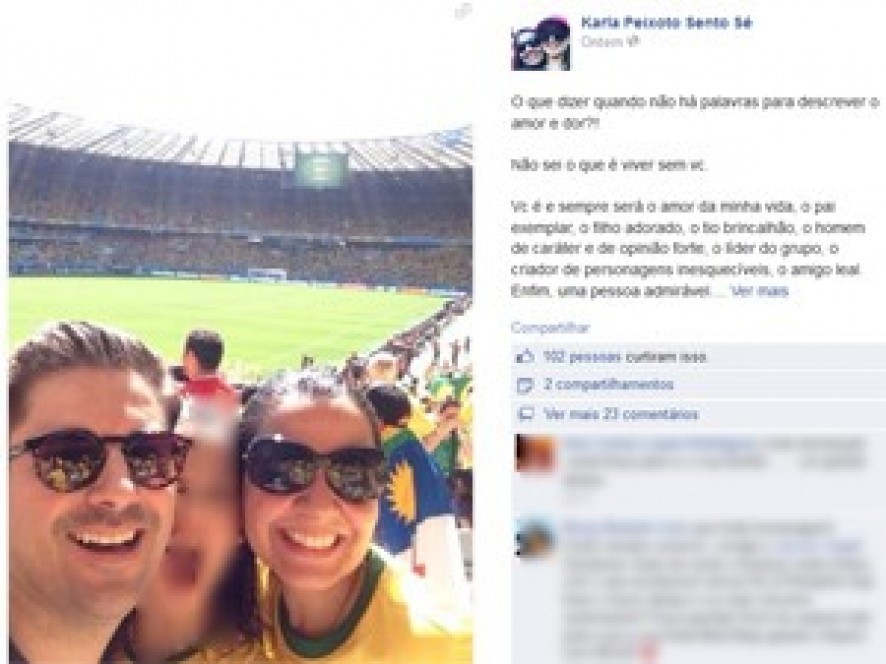The width and height of the screenshot is (886, 664).
Task: Click the Ontem timestamp link
Action: pos(603,42)
